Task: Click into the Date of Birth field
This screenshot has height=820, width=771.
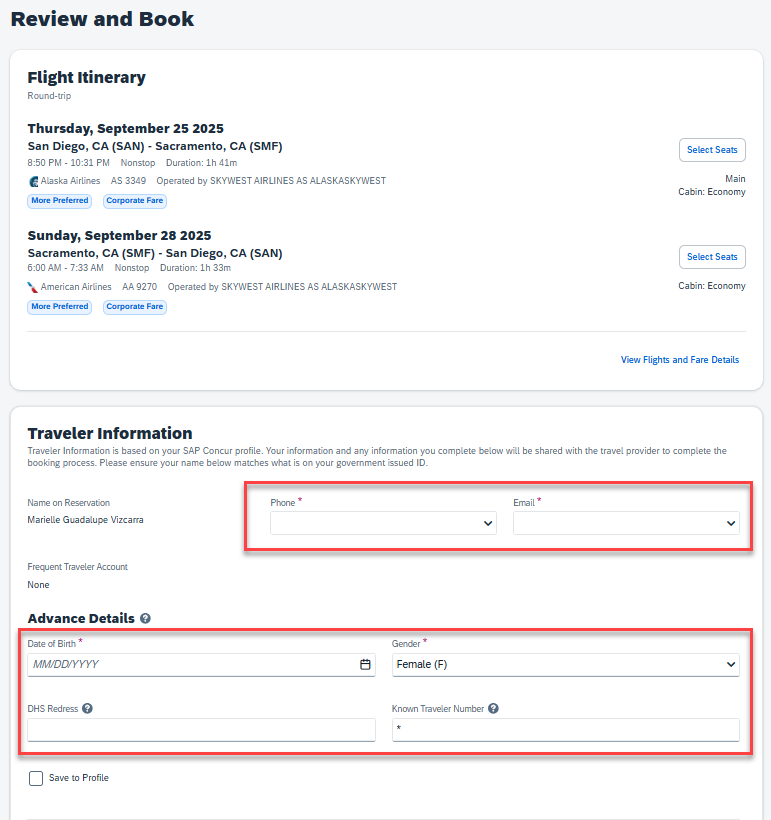Action: click(x=190, y=664)
